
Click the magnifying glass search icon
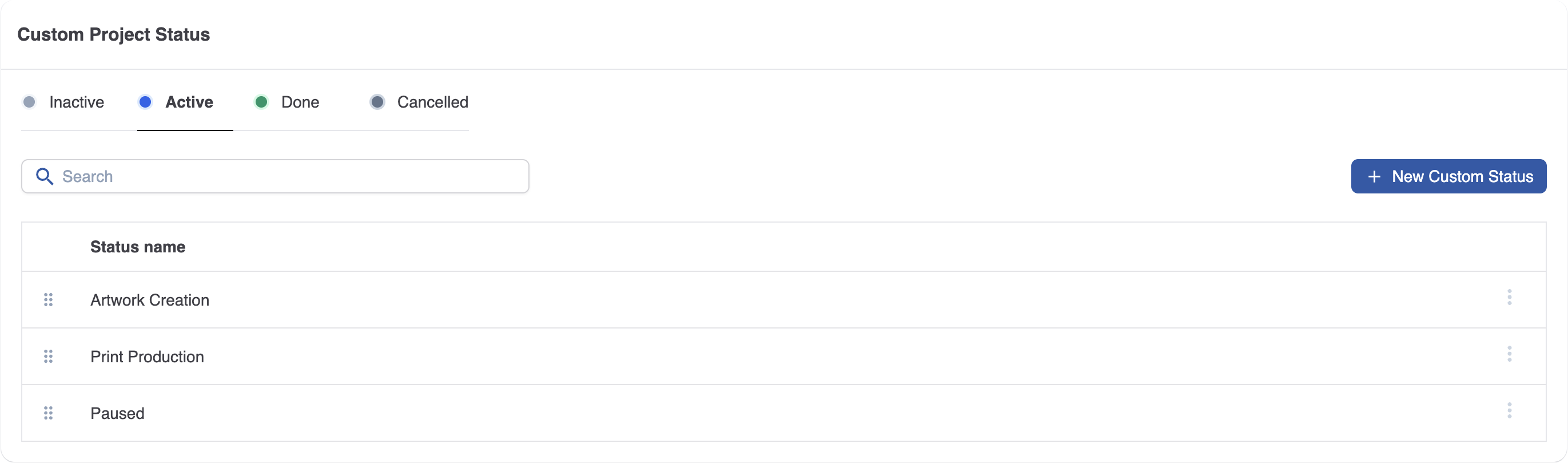45,176
